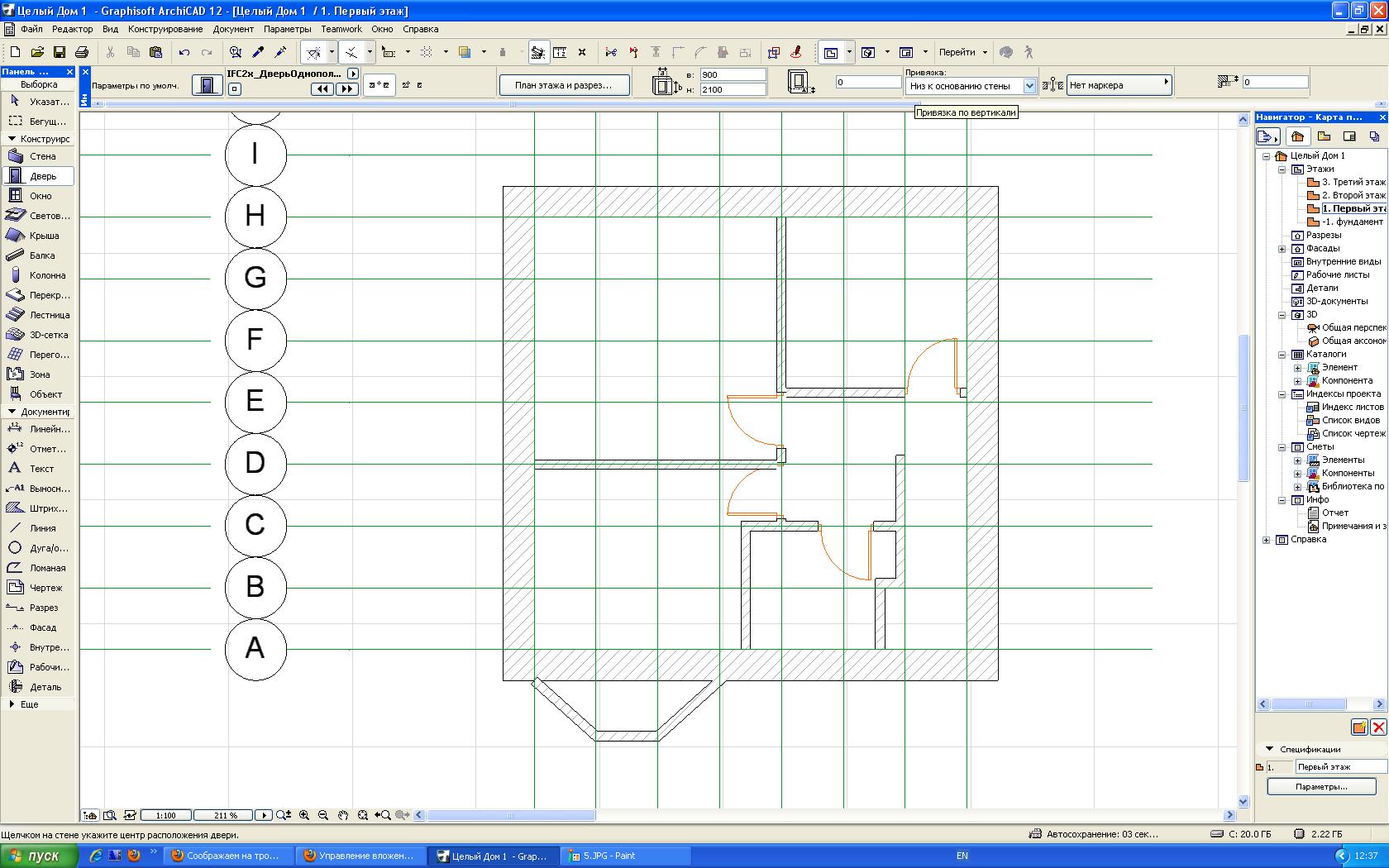The width and height of the screenshot is (1389, 868).
Task: Click the Параметры button in navigator
Action: (1321, 786)
